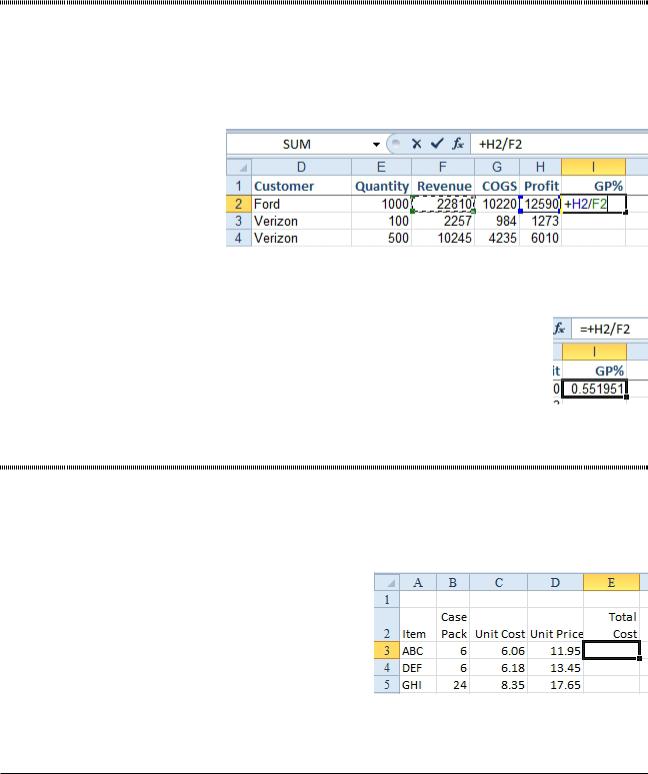This screenshot has width=648, height=774.
Task: Select column A header in bottom sheet
Action: point(418,582)
